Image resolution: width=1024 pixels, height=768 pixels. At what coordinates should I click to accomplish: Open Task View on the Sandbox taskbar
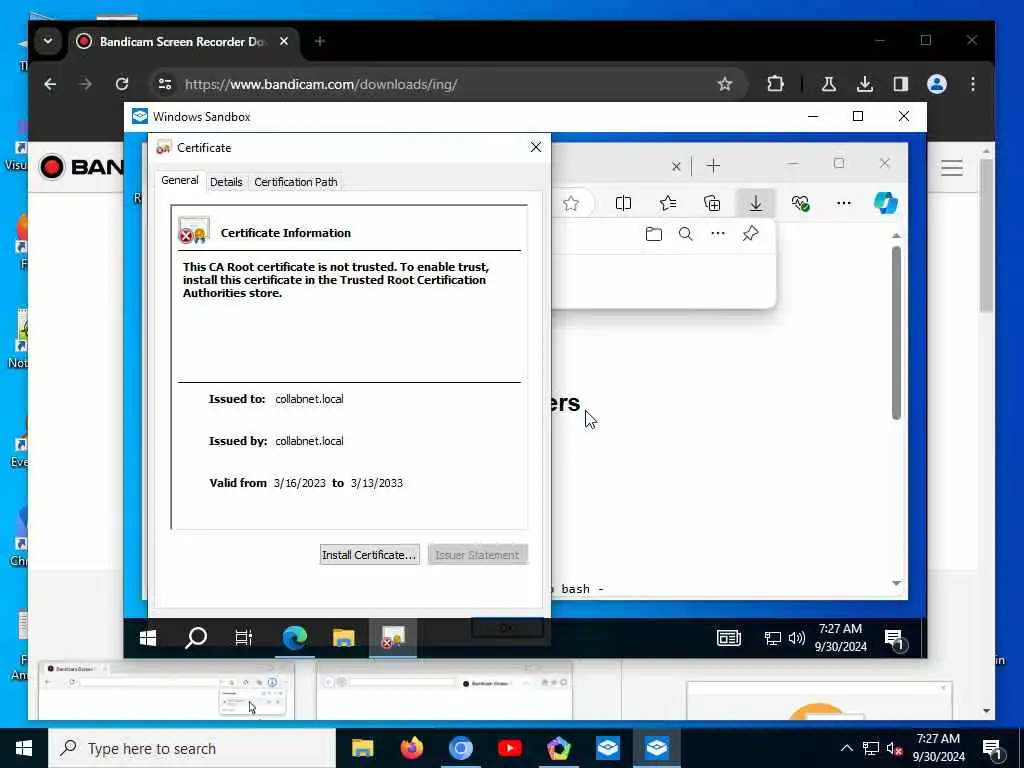(244, 638)
